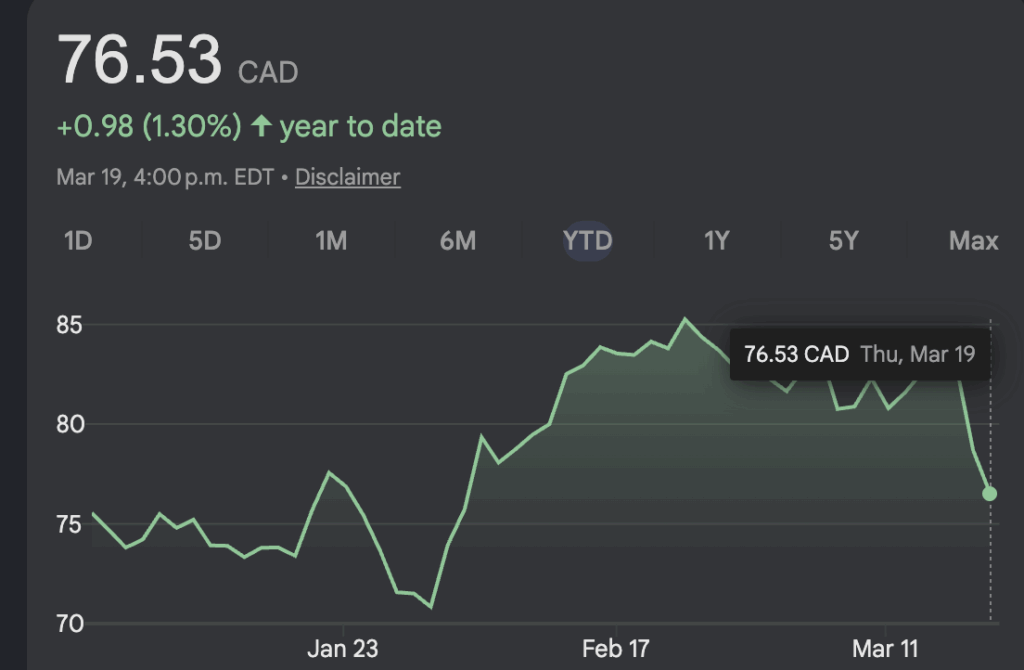
Task: Click the Jan 23 date axis label
Action: click(x=342, y=649)
